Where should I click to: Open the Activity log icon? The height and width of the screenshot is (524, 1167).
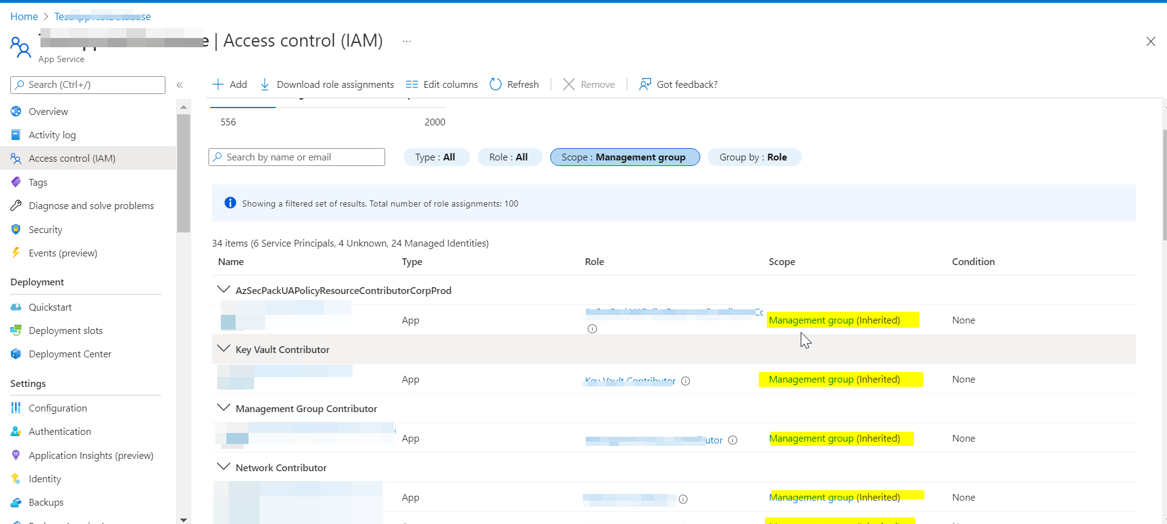coord(16,135)
